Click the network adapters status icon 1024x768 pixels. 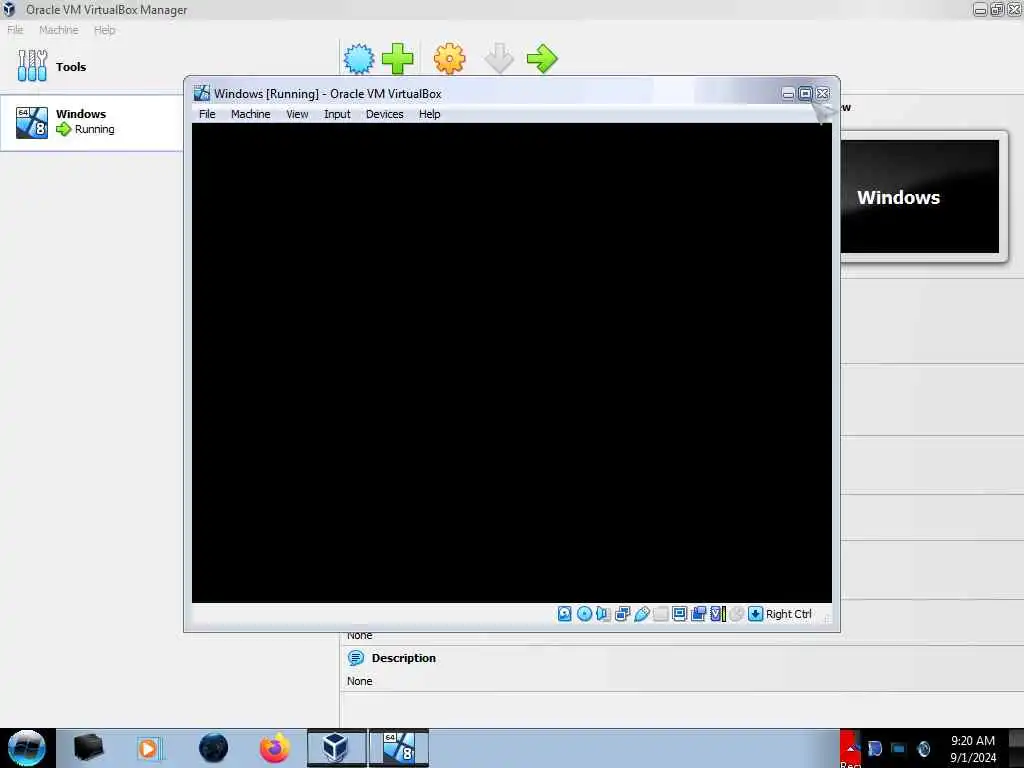tap(622, 613)
